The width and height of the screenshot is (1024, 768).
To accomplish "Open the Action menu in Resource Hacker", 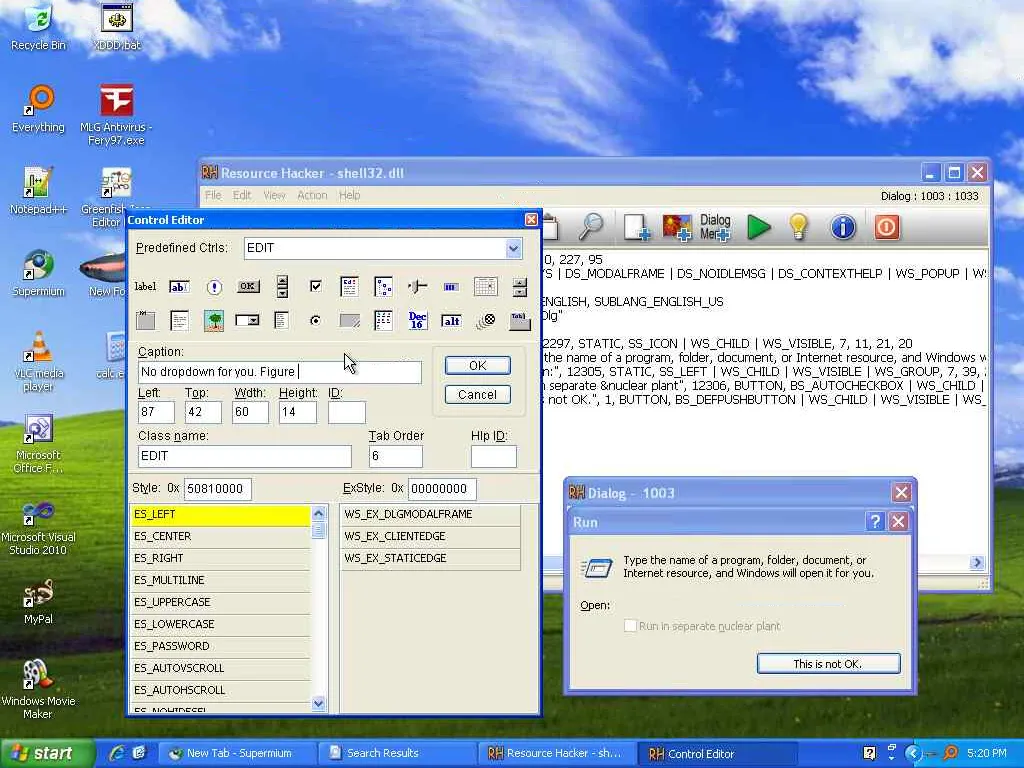I will pos(312,195).
